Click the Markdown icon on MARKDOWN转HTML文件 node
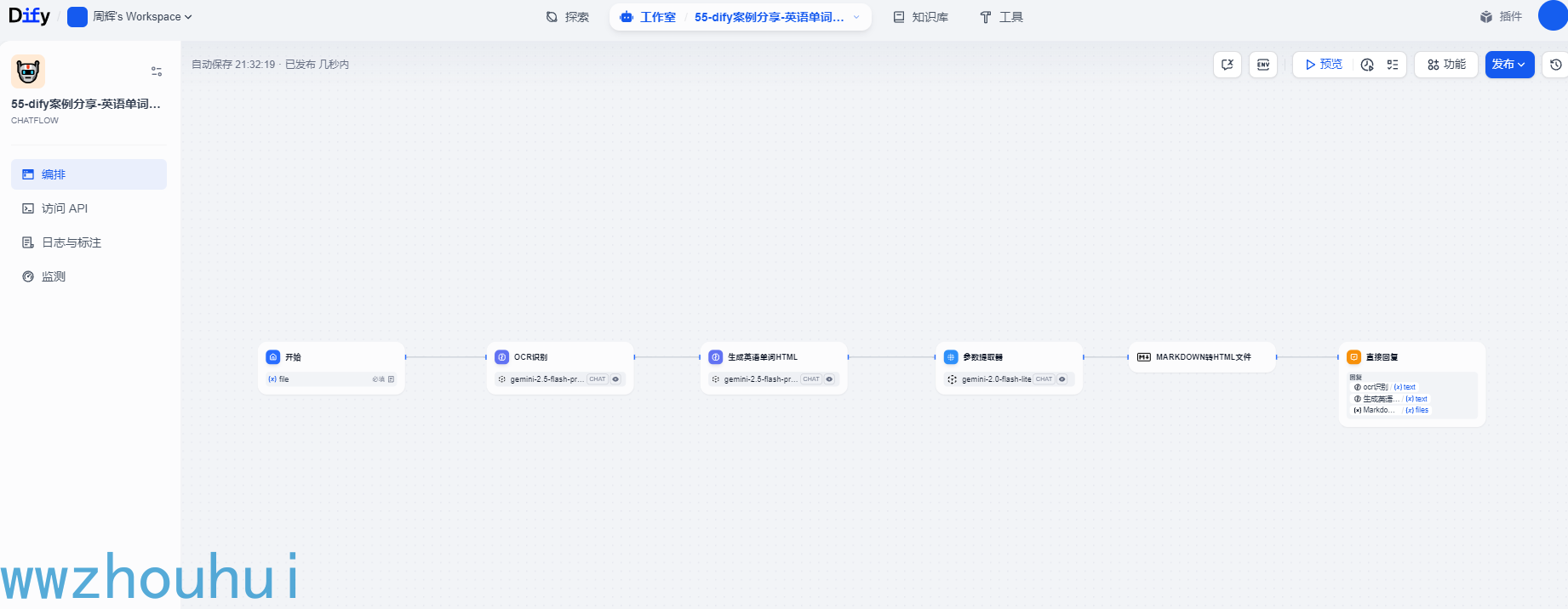 coord(1144,357)
